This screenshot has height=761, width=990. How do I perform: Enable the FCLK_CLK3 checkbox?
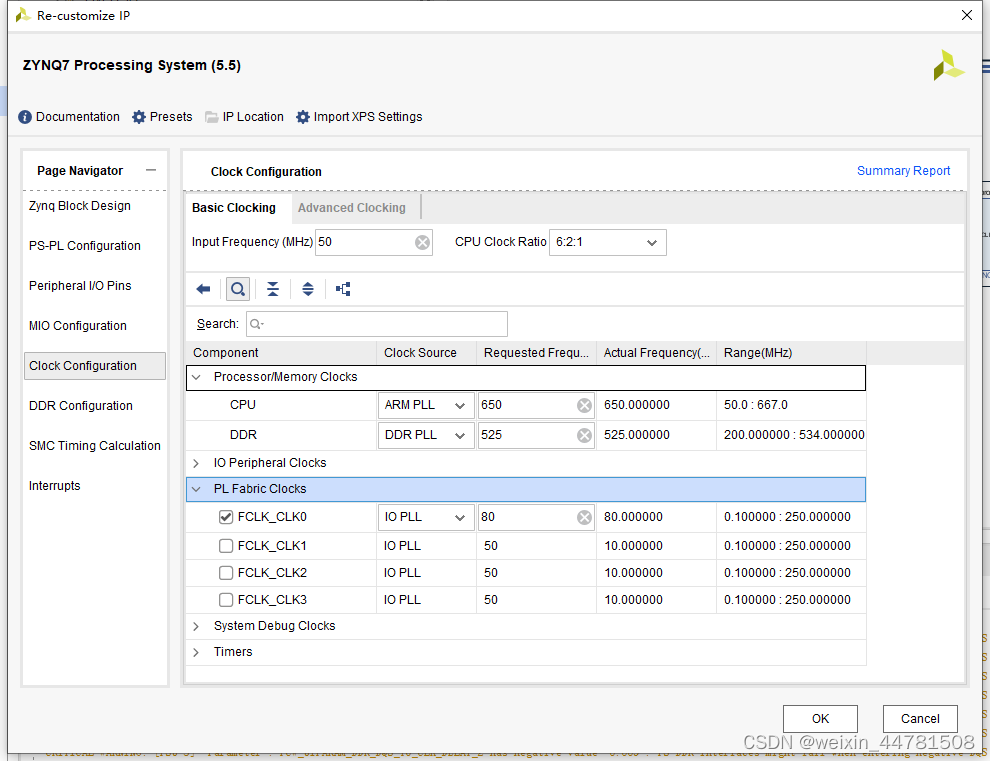pyautogui.click(x=226, y=600)
